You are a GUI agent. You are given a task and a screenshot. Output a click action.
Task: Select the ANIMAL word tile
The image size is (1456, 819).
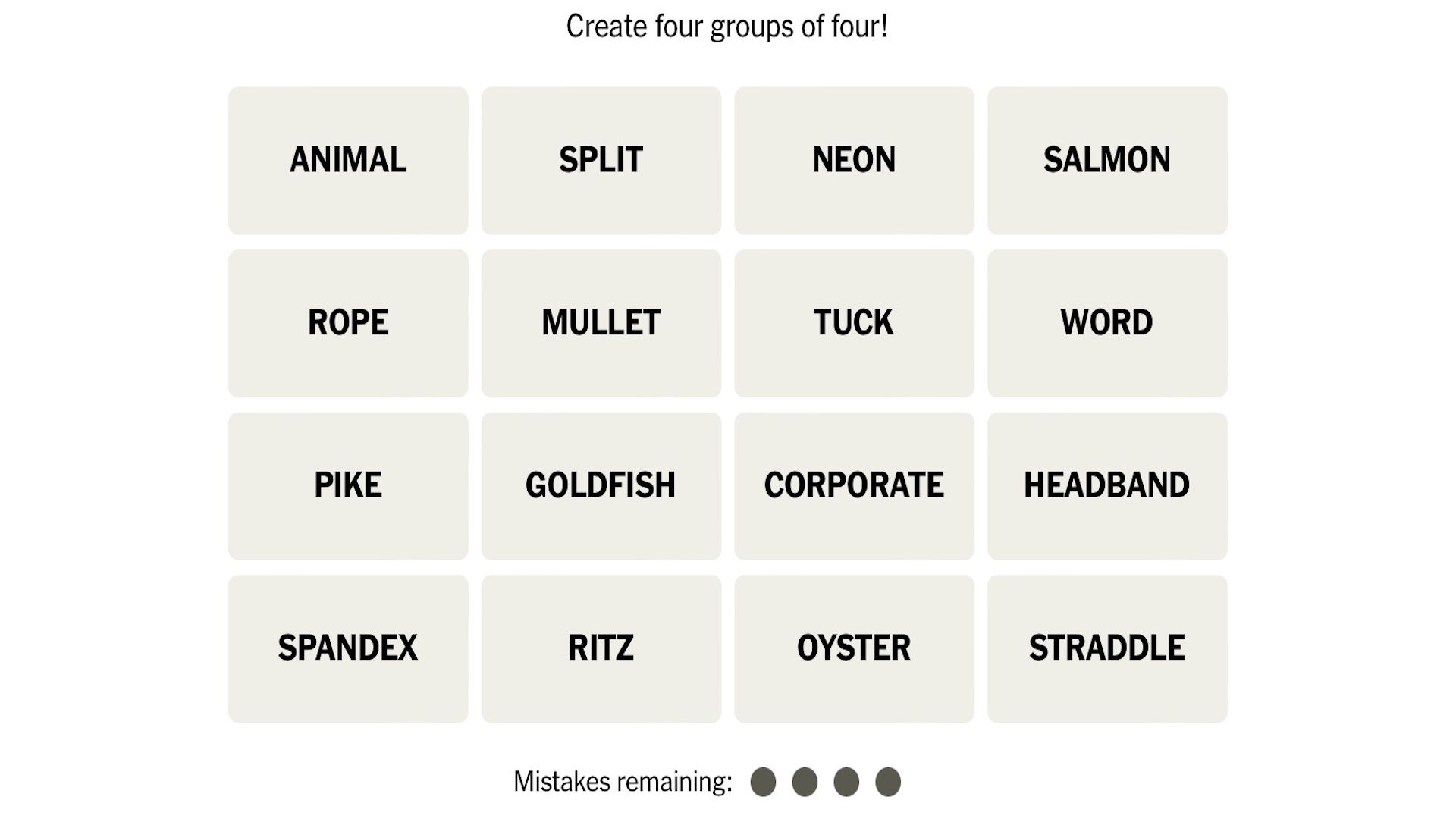coord(348,160)
